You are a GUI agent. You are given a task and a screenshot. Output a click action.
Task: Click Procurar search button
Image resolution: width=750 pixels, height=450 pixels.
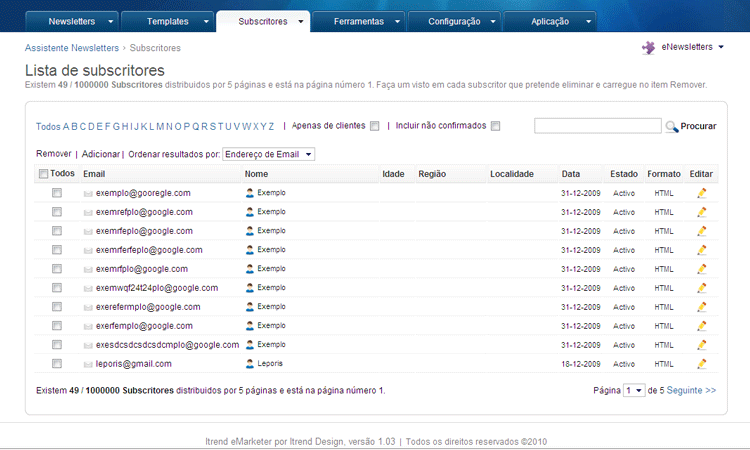[698, 126]
